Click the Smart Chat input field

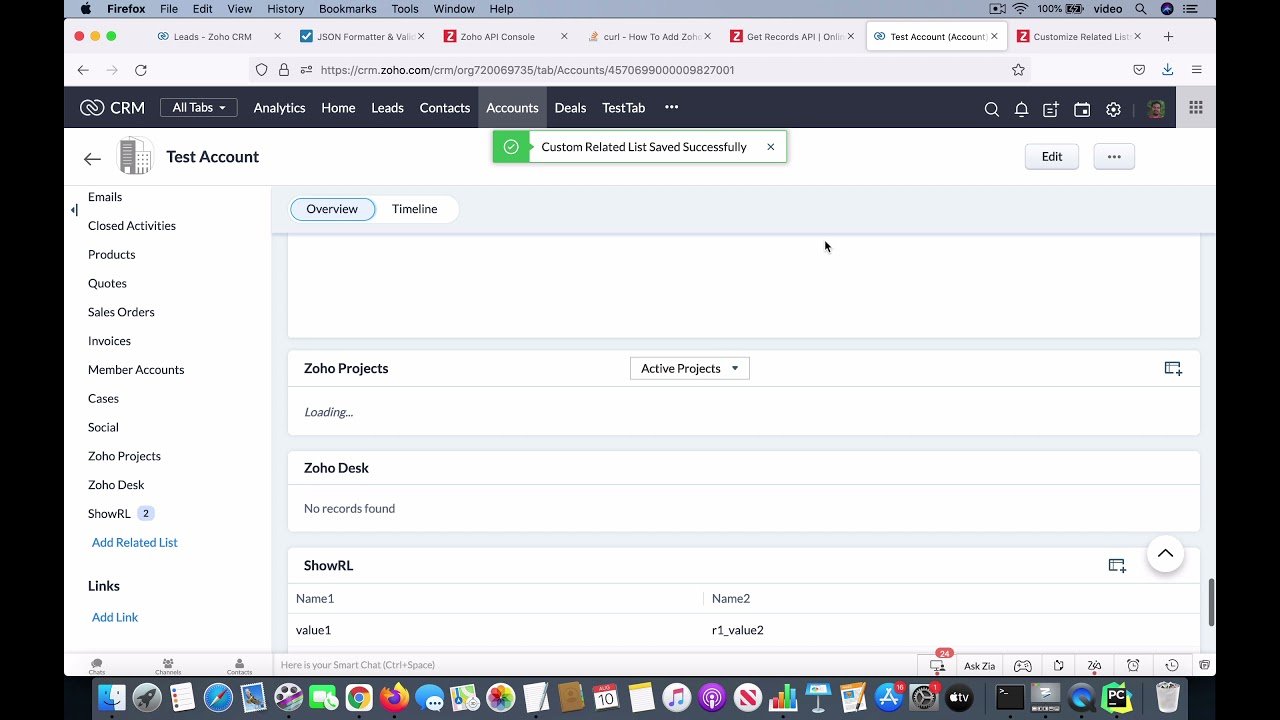pos(595,666)
